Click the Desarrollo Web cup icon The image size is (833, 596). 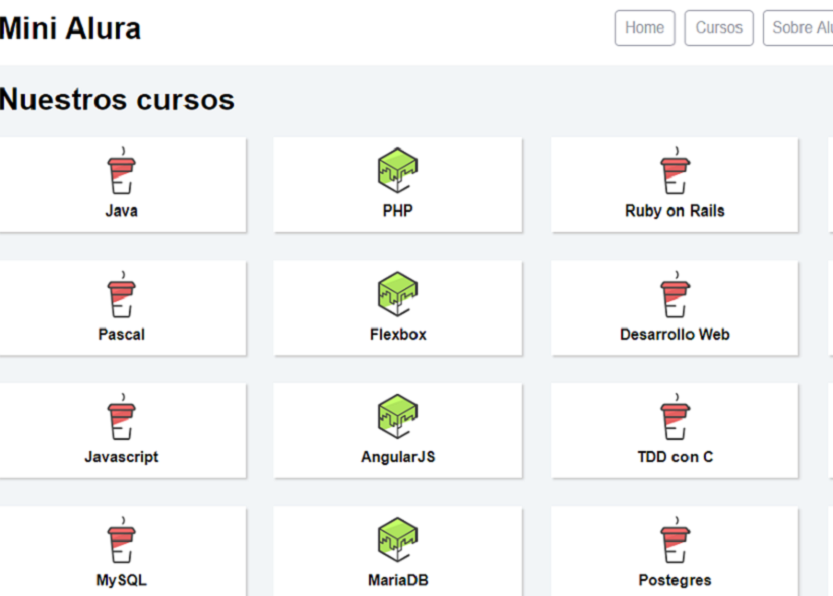pos(675,297)
